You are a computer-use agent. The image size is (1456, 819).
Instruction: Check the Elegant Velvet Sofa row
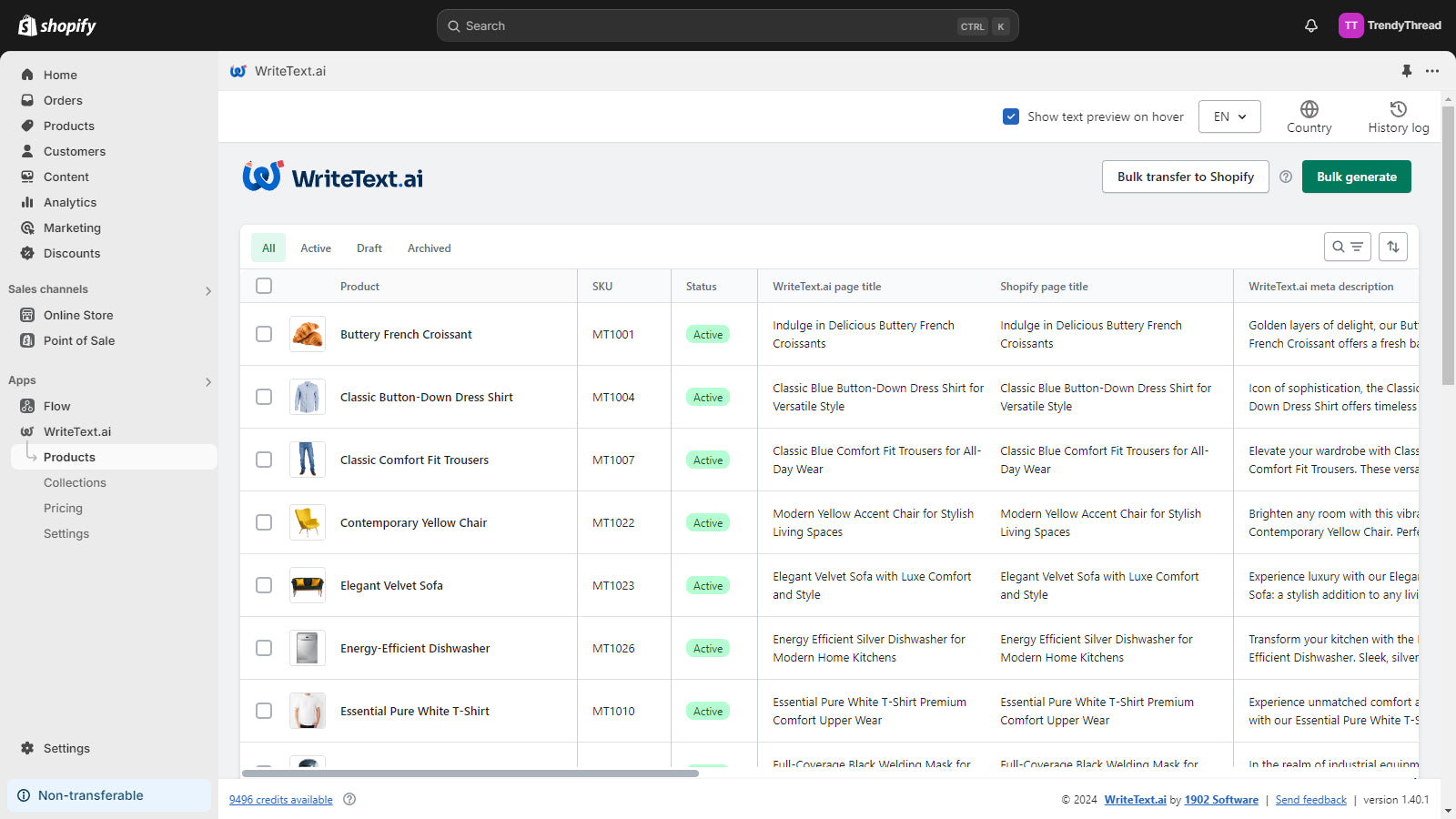click(x=264, y=585)
